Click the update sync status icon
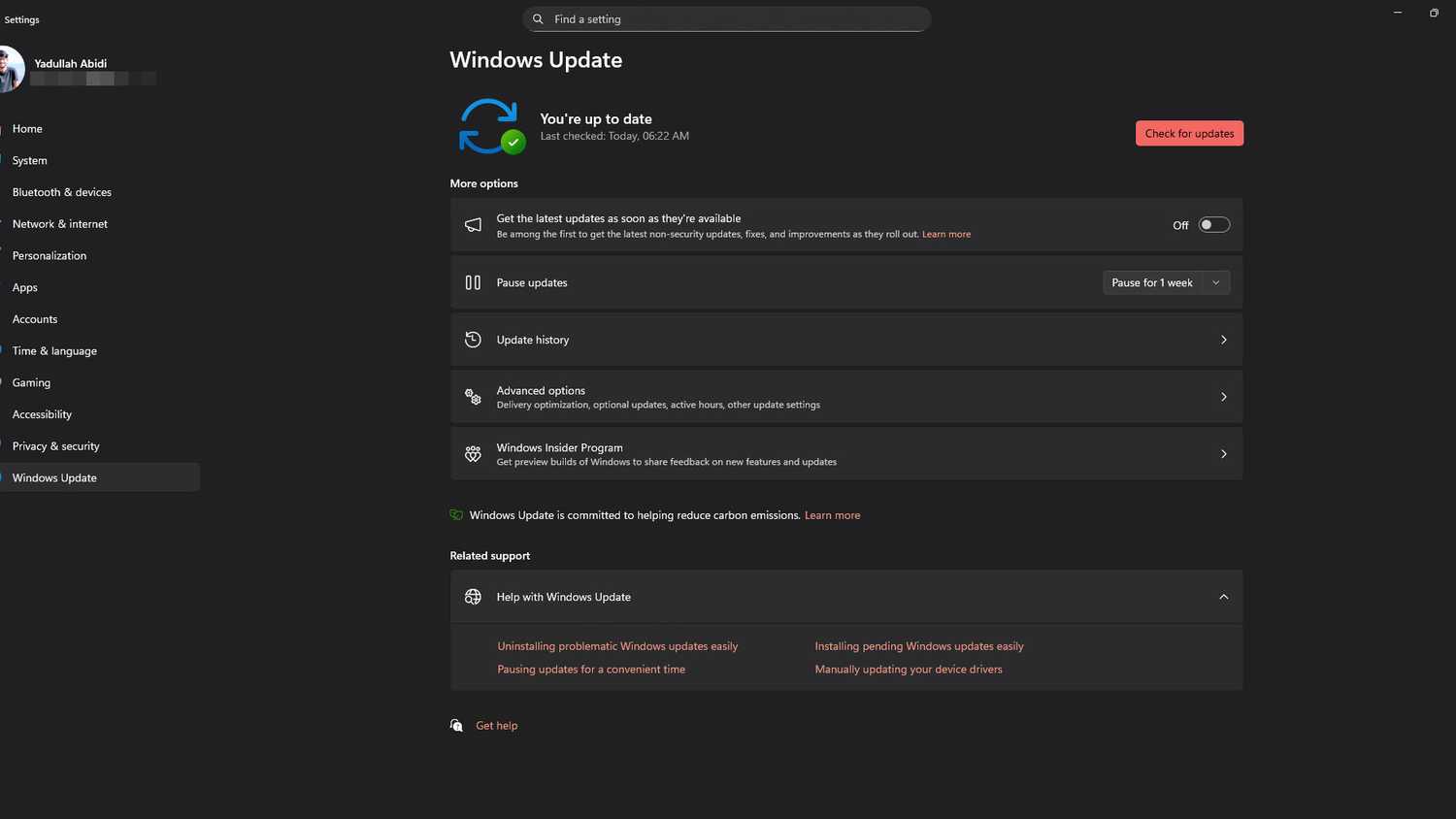The image size is (1456, 819). [491, 126]
